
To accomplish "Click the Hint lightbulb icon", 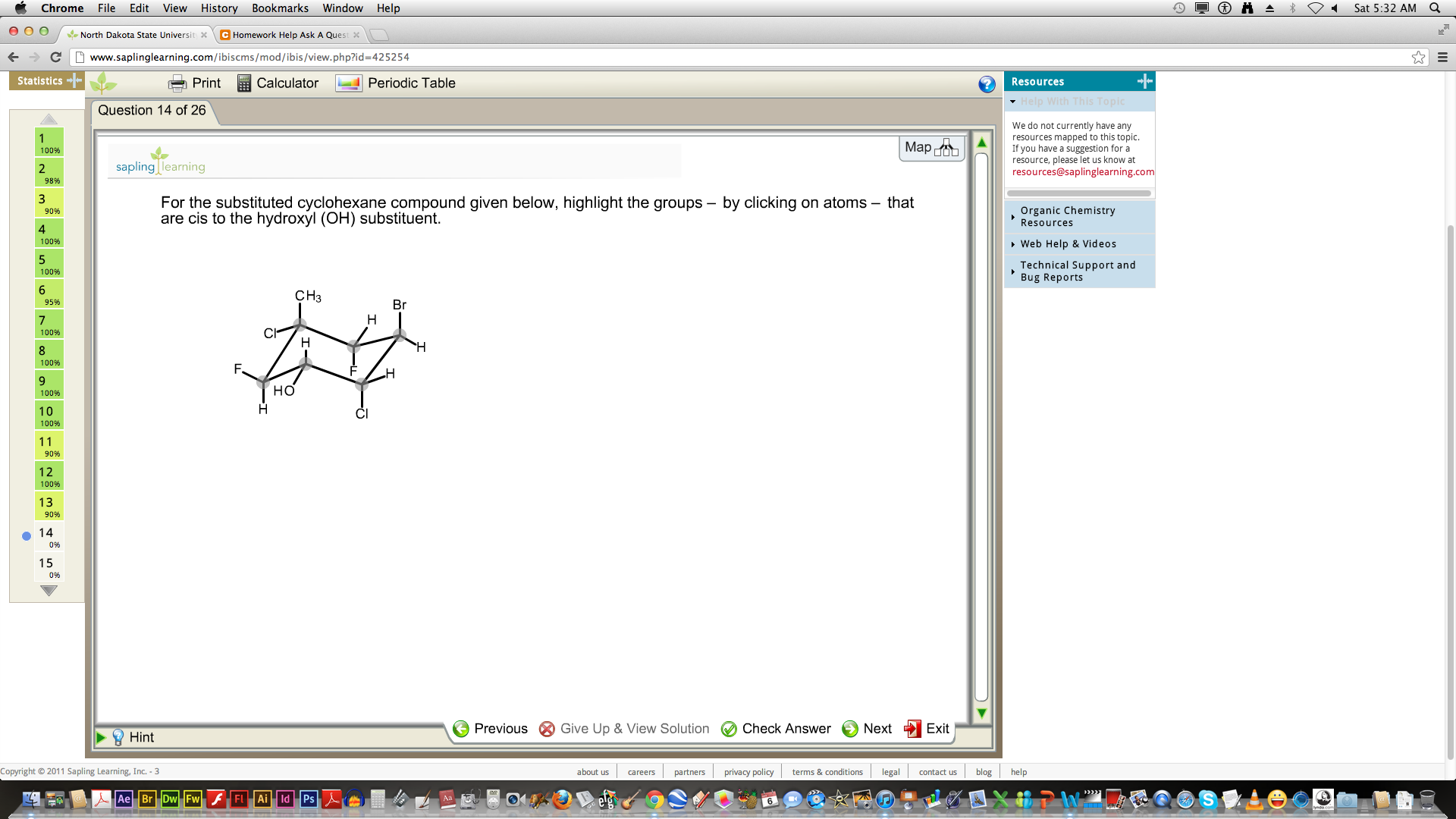I will click(118, 736).
